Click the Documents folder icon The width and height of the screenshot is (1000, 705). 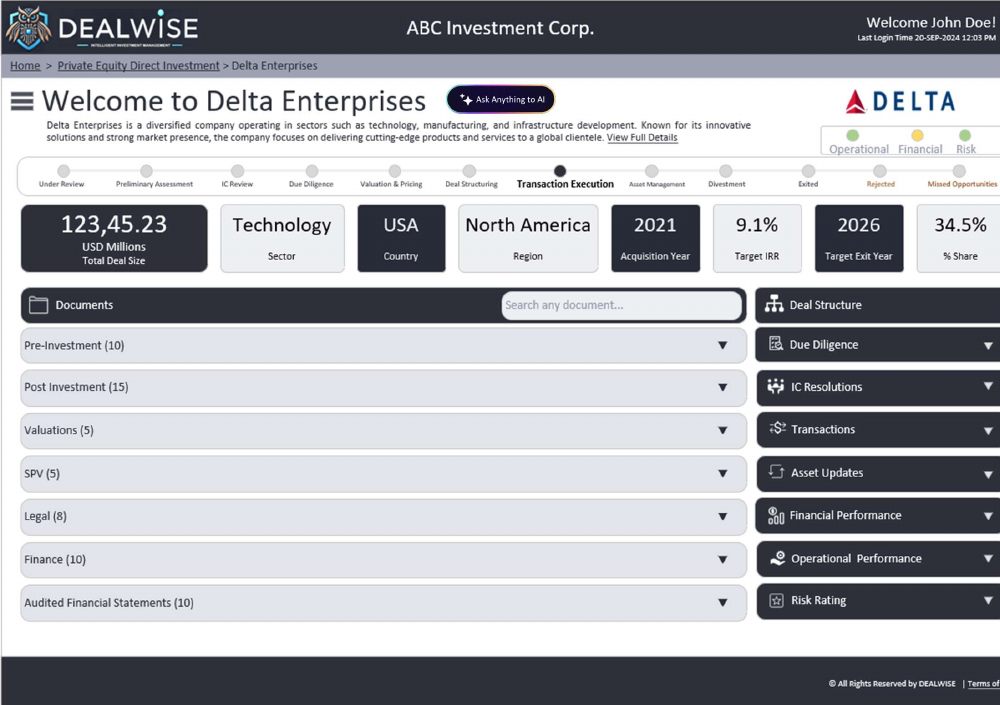click(38, 305)
